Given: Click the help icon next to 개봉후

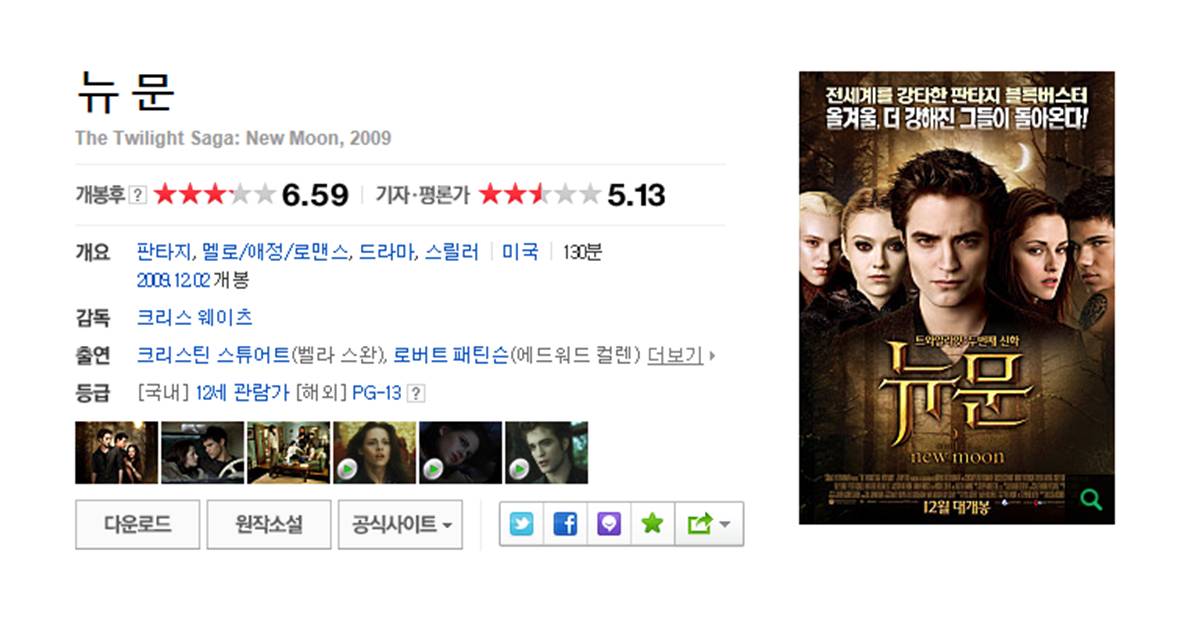Looking at the screenshot, I should pos(138,195).
